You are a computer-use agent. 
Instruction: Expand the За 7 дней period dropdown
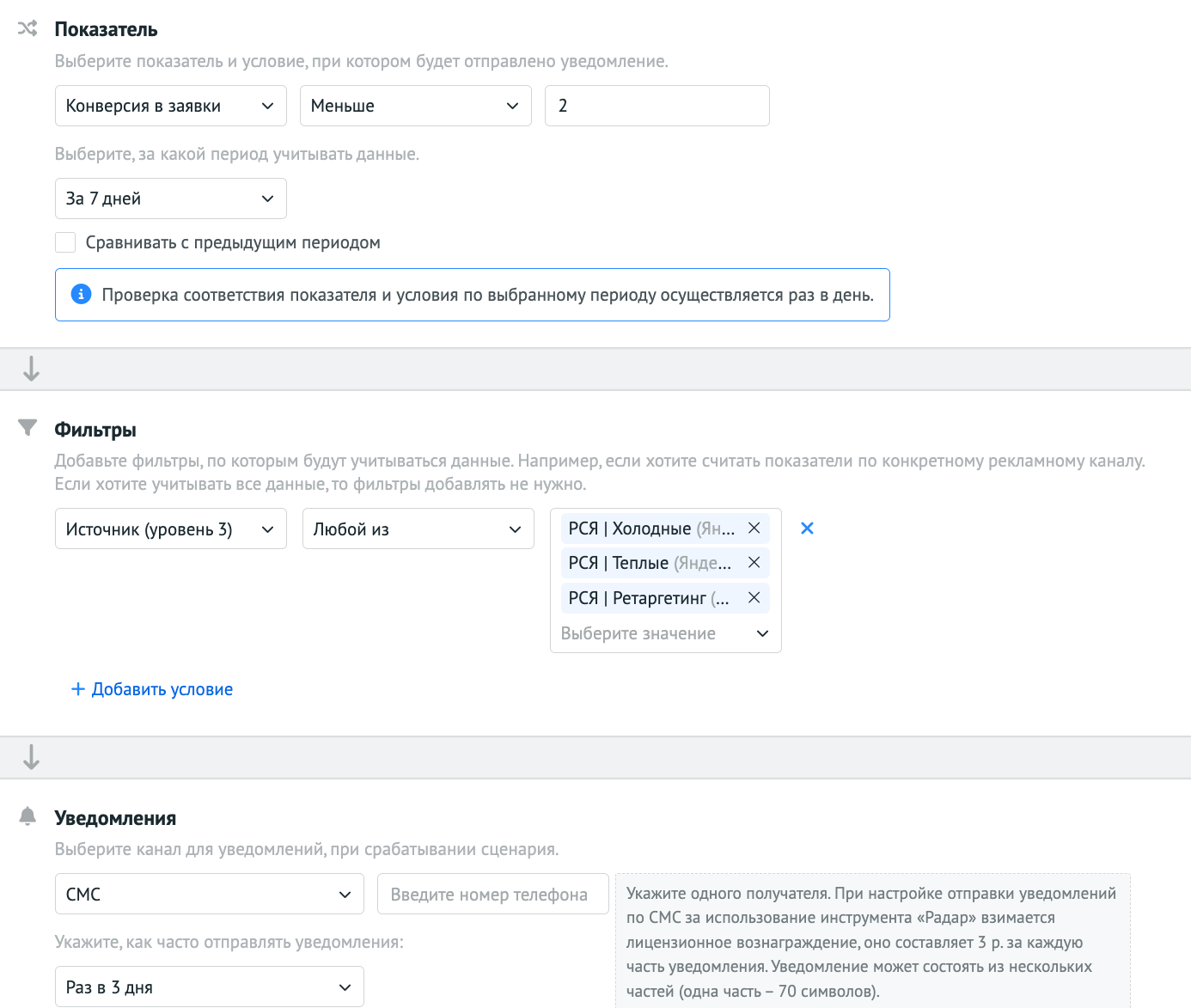click(170, 199)
